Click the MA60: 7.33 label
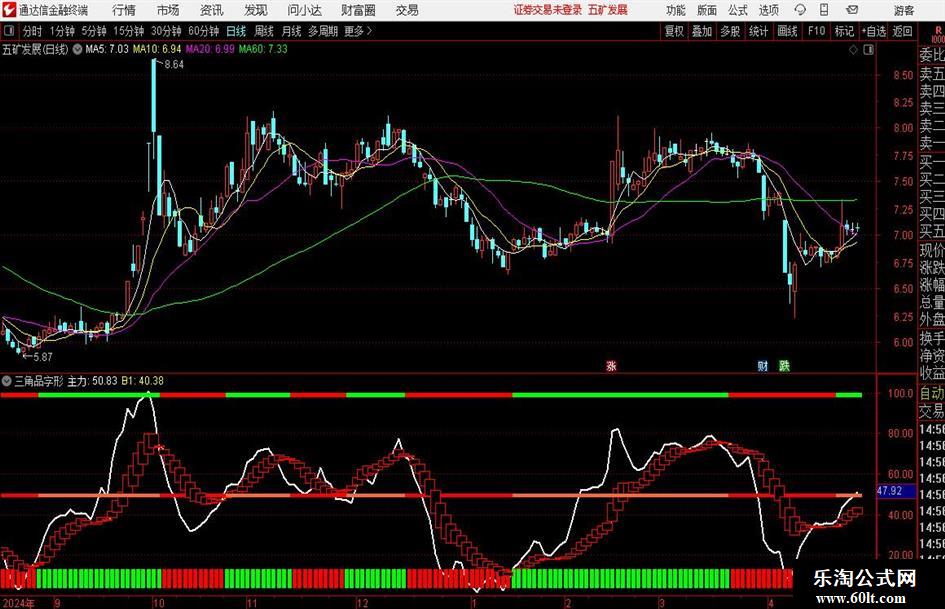Image resolution: width=945 pixels, height=609 pixels. [x=263, y=49]
